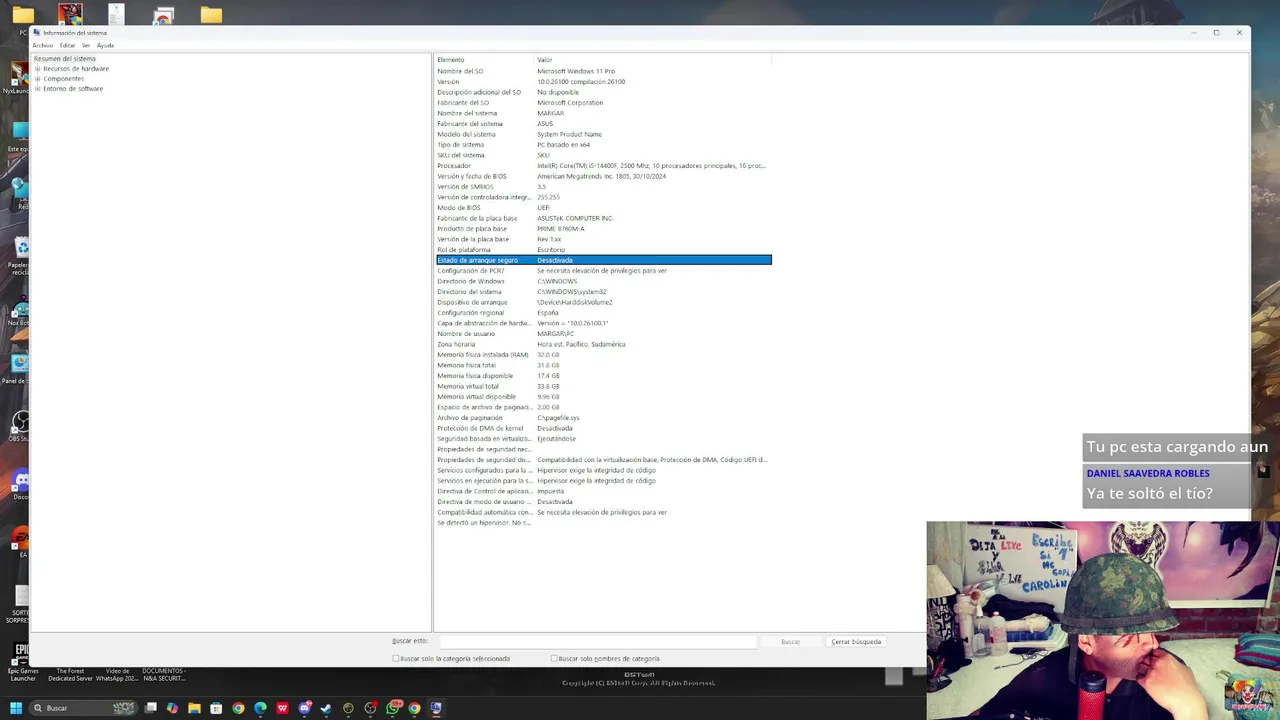
Task: Launch Copilot from the taskbar
Action: [x=172, y=708]
